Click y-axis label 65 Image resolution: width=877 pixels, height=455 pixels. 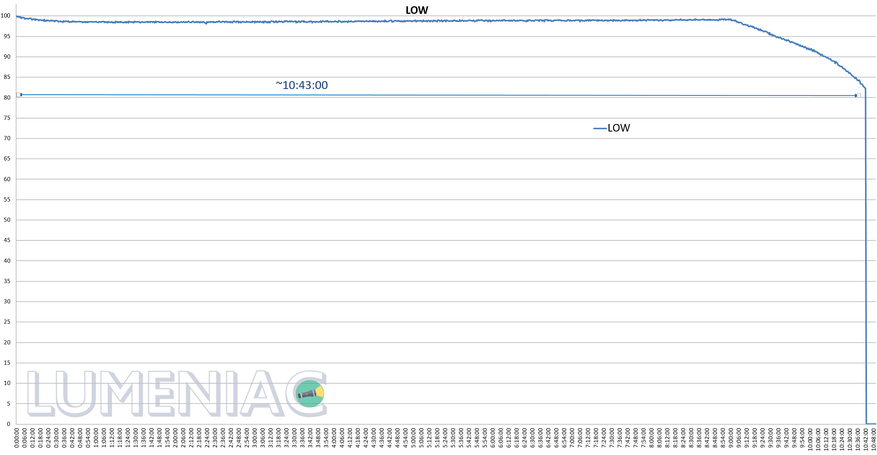7,159
